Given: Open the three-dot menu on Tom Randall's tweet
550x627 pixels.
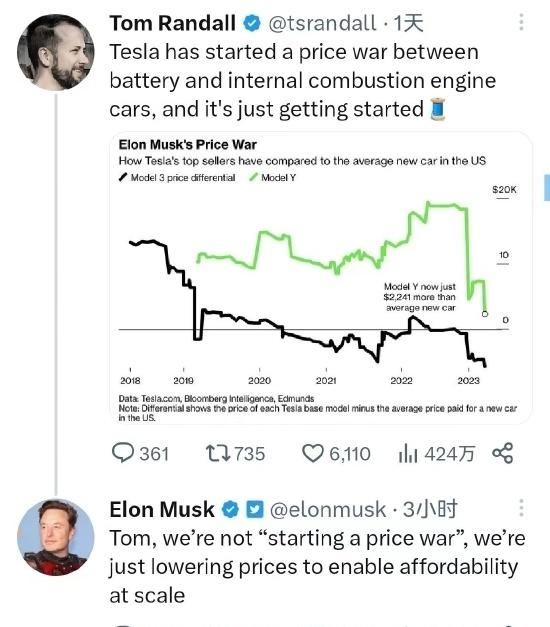Looking at the screenshot, I should pyautogui.click(x=521, y=22).
